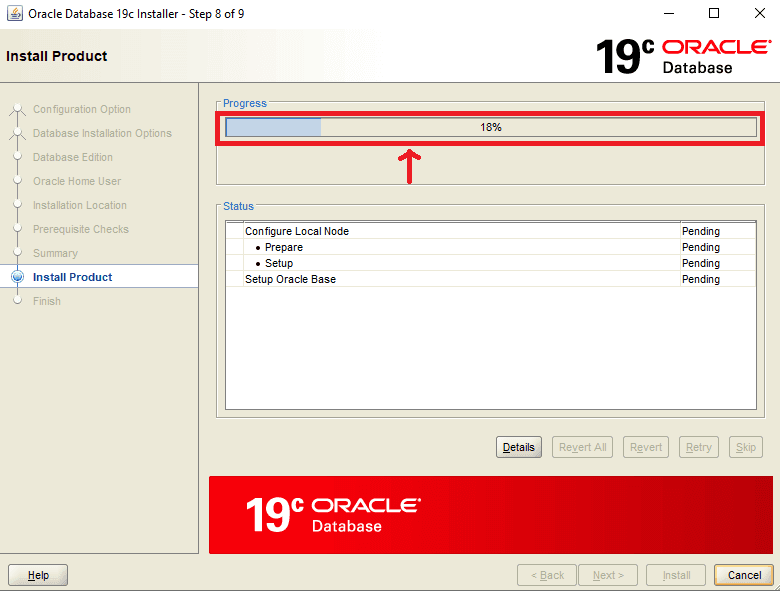The image size is (780, 591).
Task: Open Help for the installer
Action: point(38,575)
